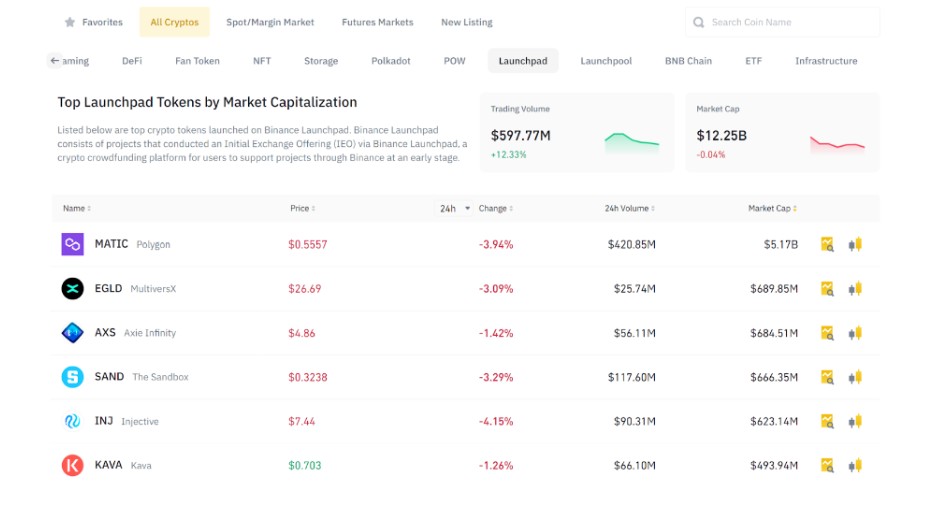Click the EGLD price $26.69
The height and width of the screenshot is (506, 933).
tap(305, 289)
